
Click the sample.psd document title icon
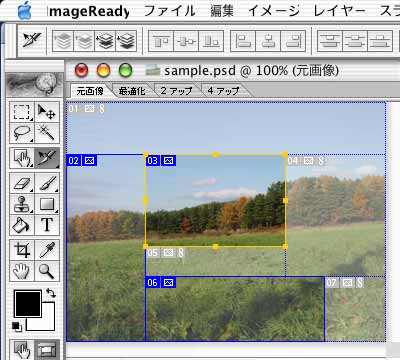click(153, 70)
